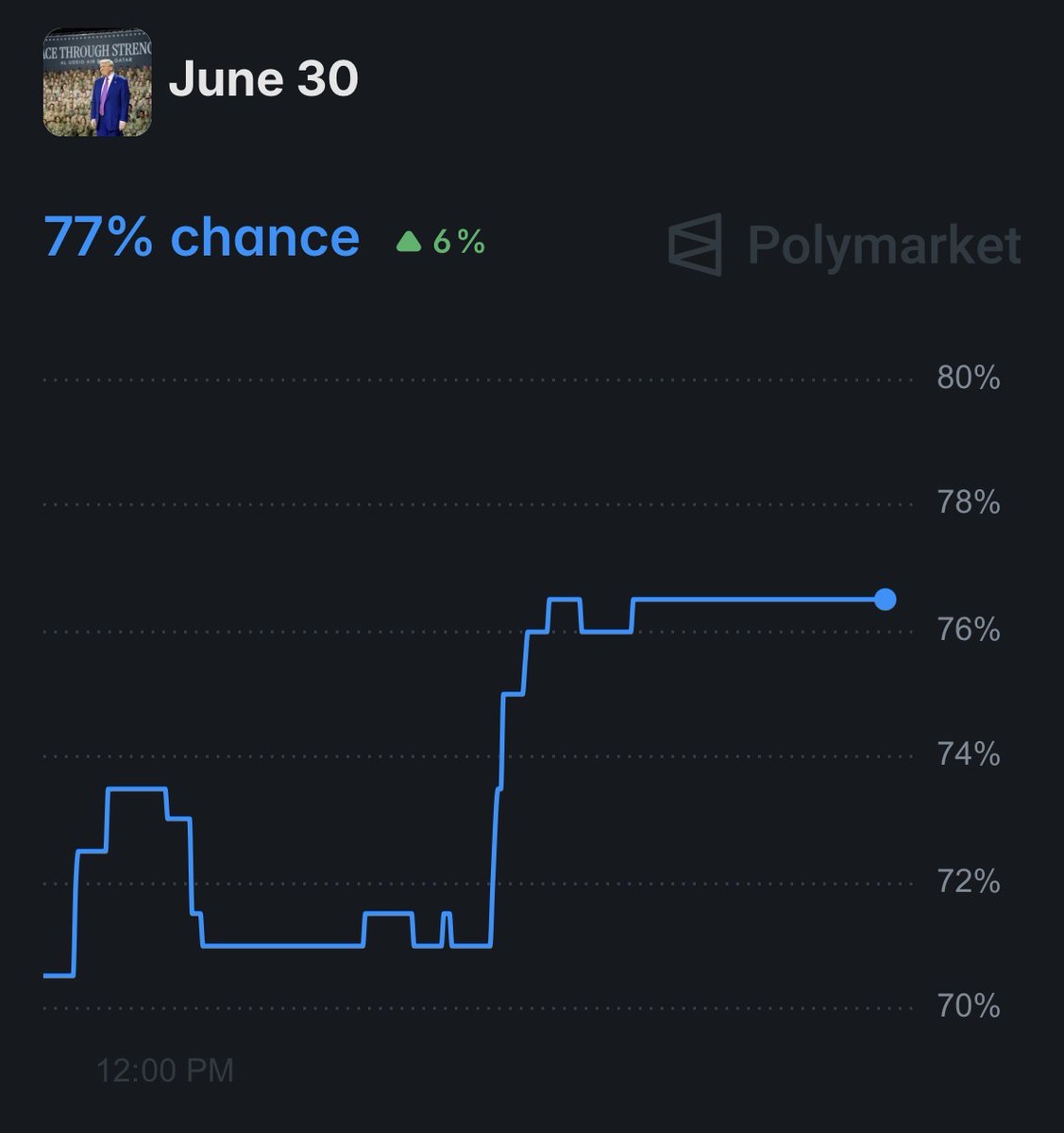The width and height of the screenshot is (1064, 1133).
Task: Click the 76% axis label
Action: tap(968, 630)
